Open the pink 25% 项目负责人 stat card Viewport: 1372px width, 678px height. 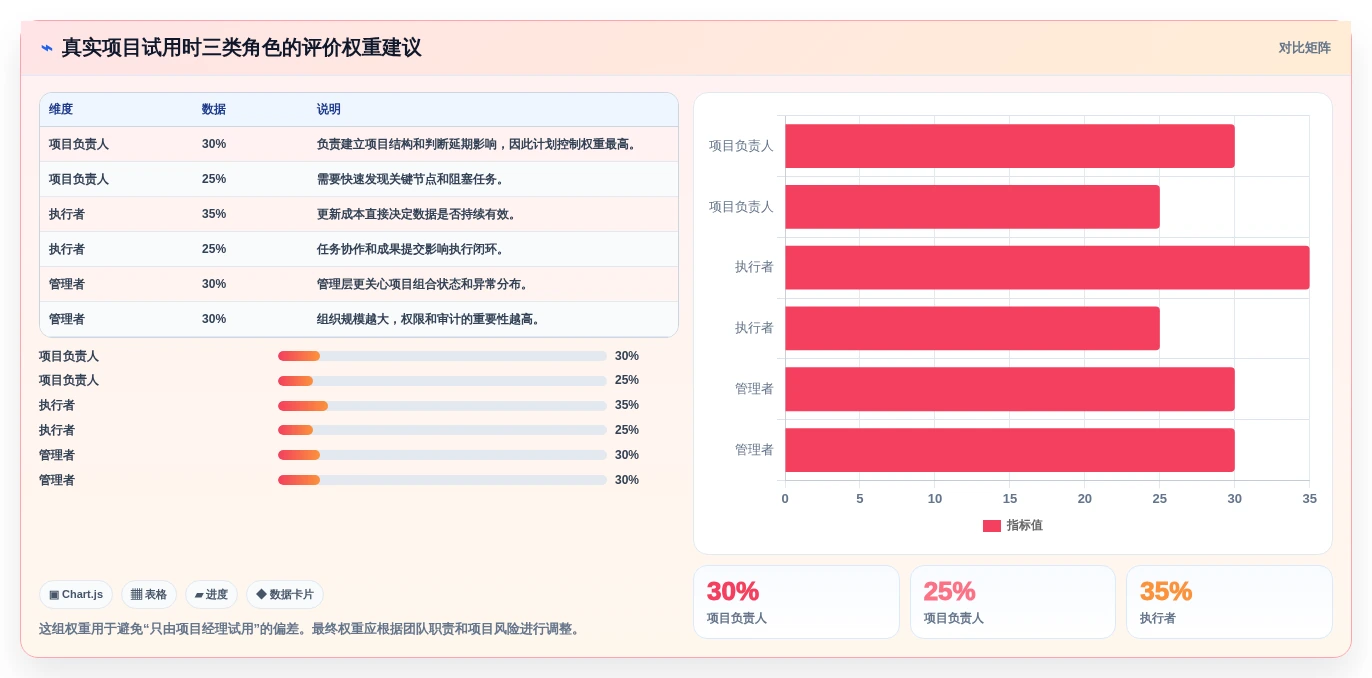pos(1013,602)
